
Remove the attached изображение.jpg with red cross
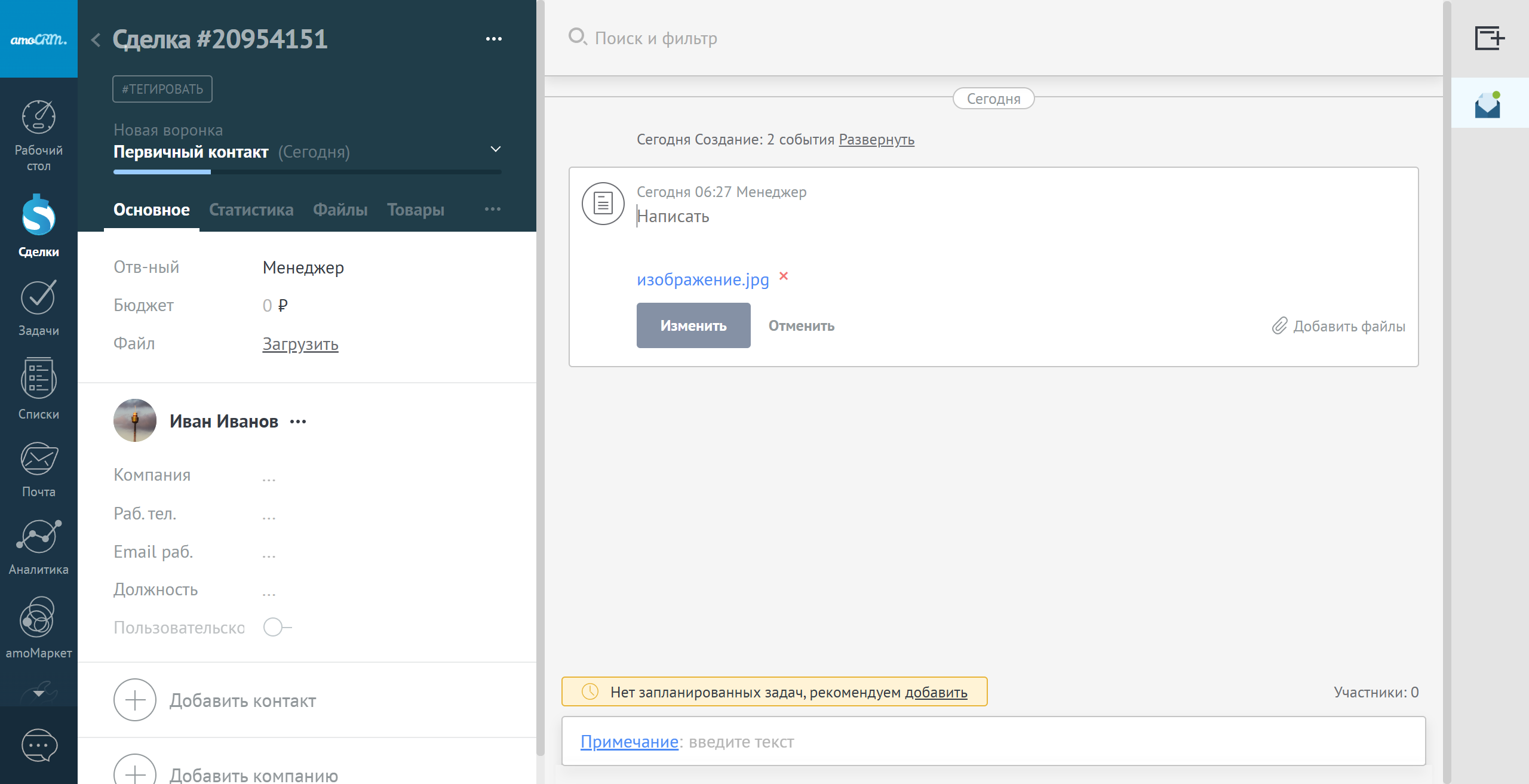tap(784, 276)
